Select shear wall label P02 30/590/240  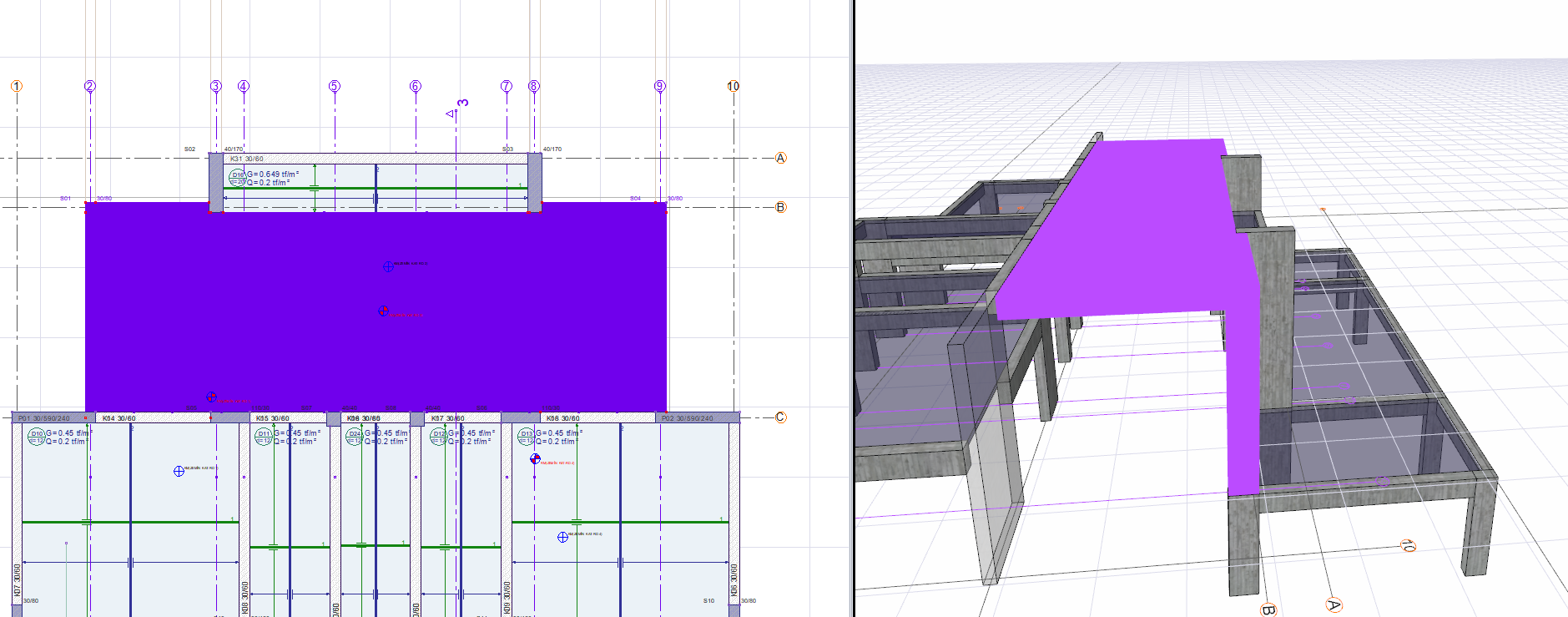click(x=688, y=418)
